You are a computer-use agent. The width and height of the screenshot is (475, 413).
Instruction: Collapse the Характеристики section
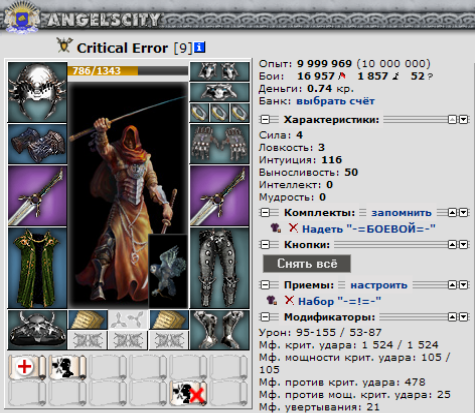click(x=265, y=120)
